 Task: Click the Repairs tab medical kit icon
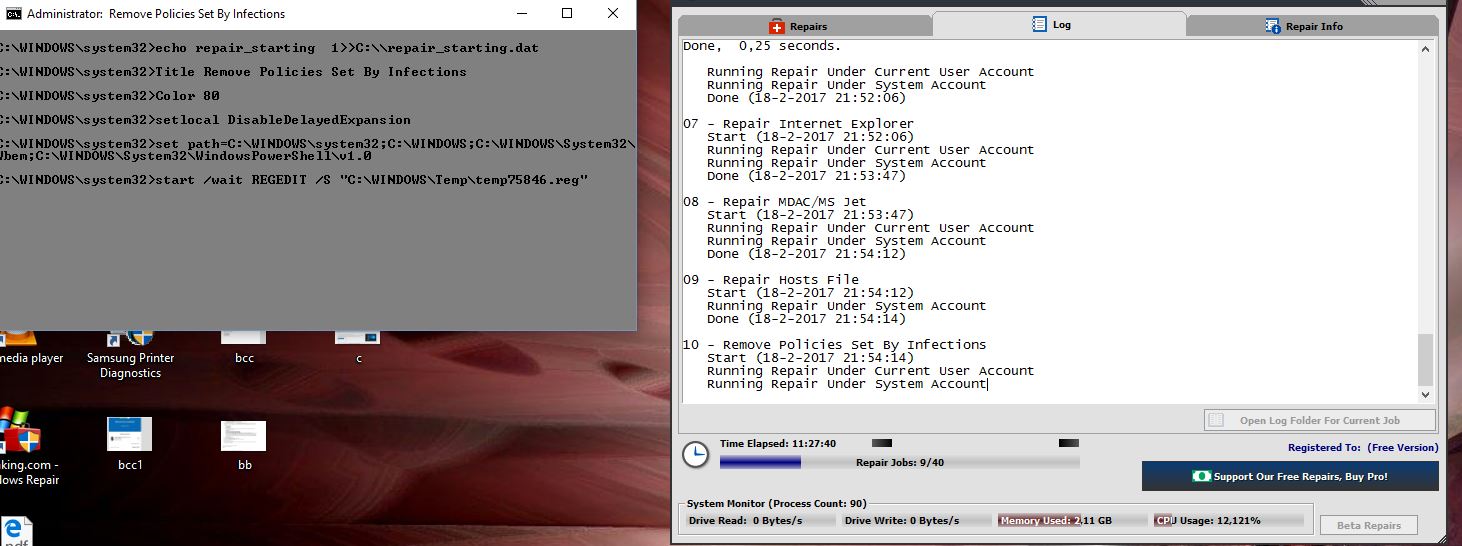pyautogui.click(x=776, y=26)
